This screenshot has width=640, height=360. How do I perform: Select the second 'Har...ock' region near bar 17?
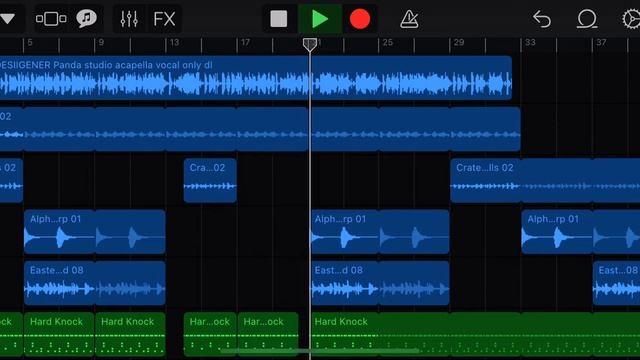(x=268, y=334)
